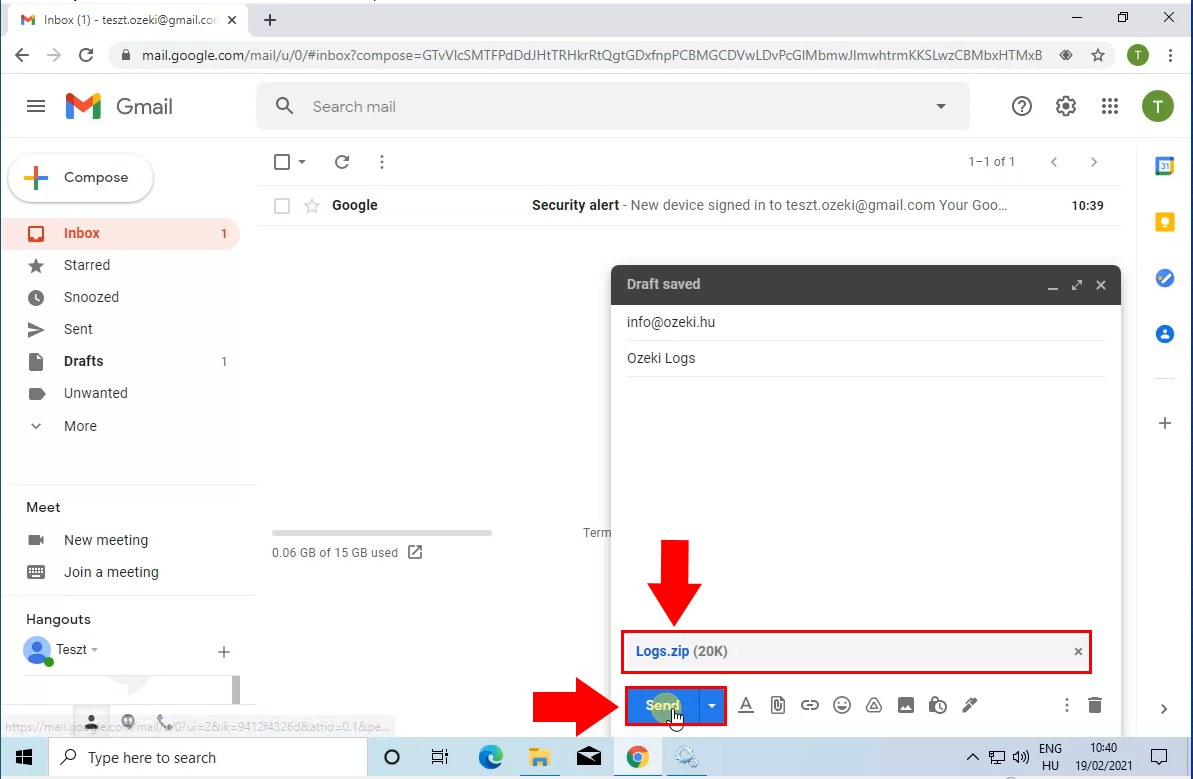Open the Send button's dropdown arrow
Image resolution: width=1193 pixels, height=779 pixels.
click(711, 705)
